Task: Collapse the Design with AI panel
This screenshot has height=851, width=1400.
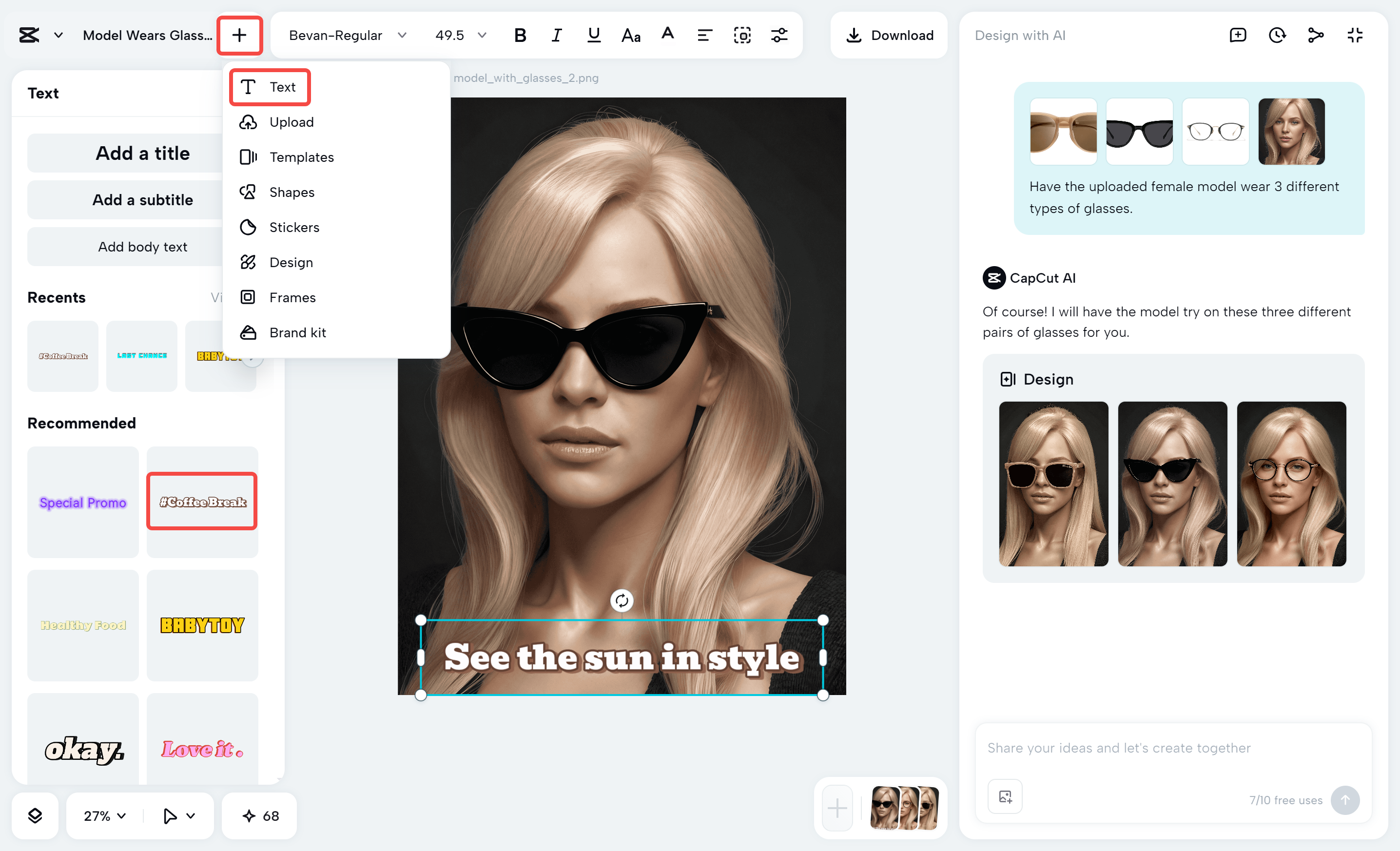Action: [x=1354, y=35]
